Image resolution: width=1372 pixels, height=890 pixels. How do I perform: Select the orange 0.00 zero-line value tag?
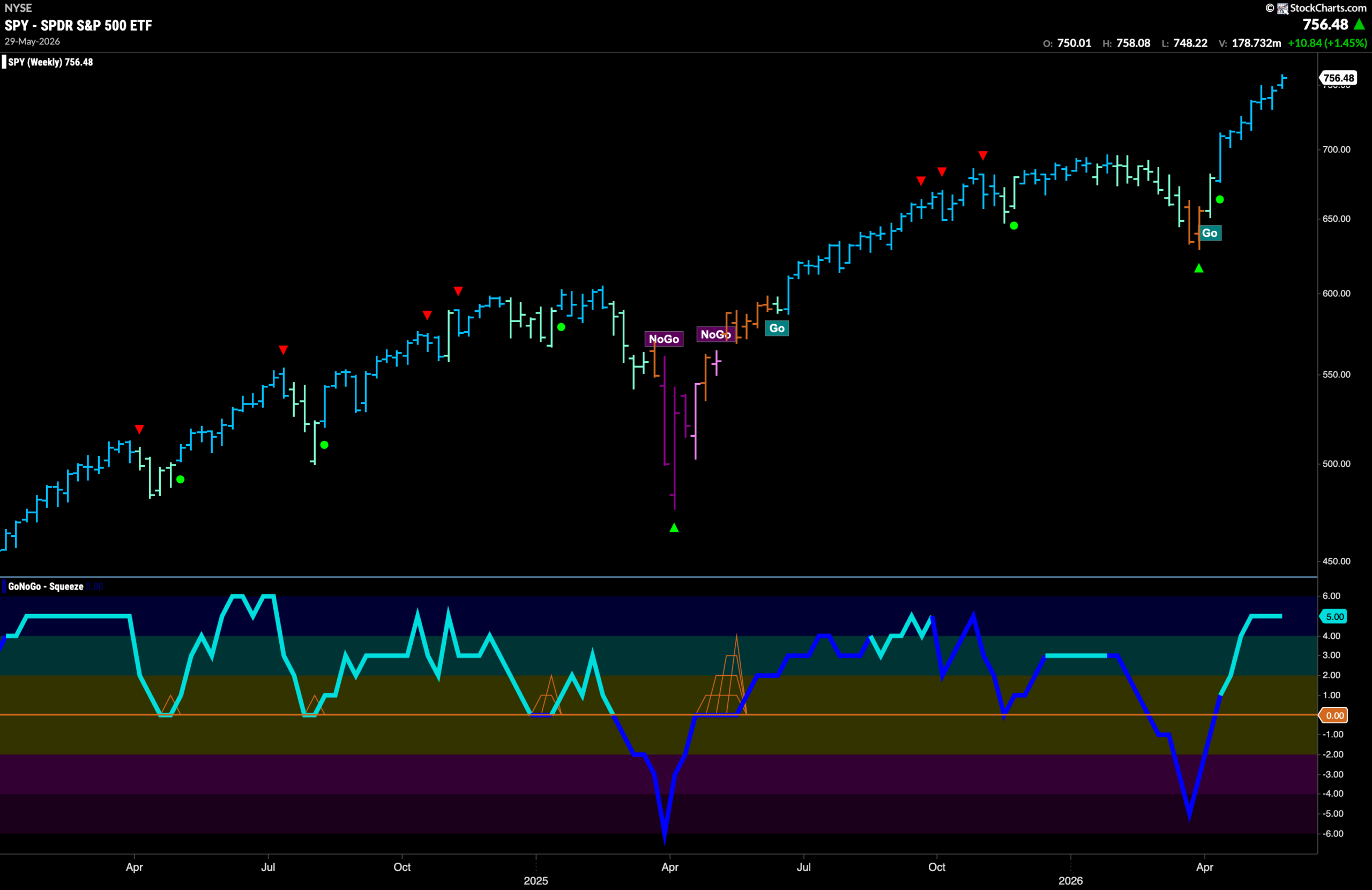1334,715
